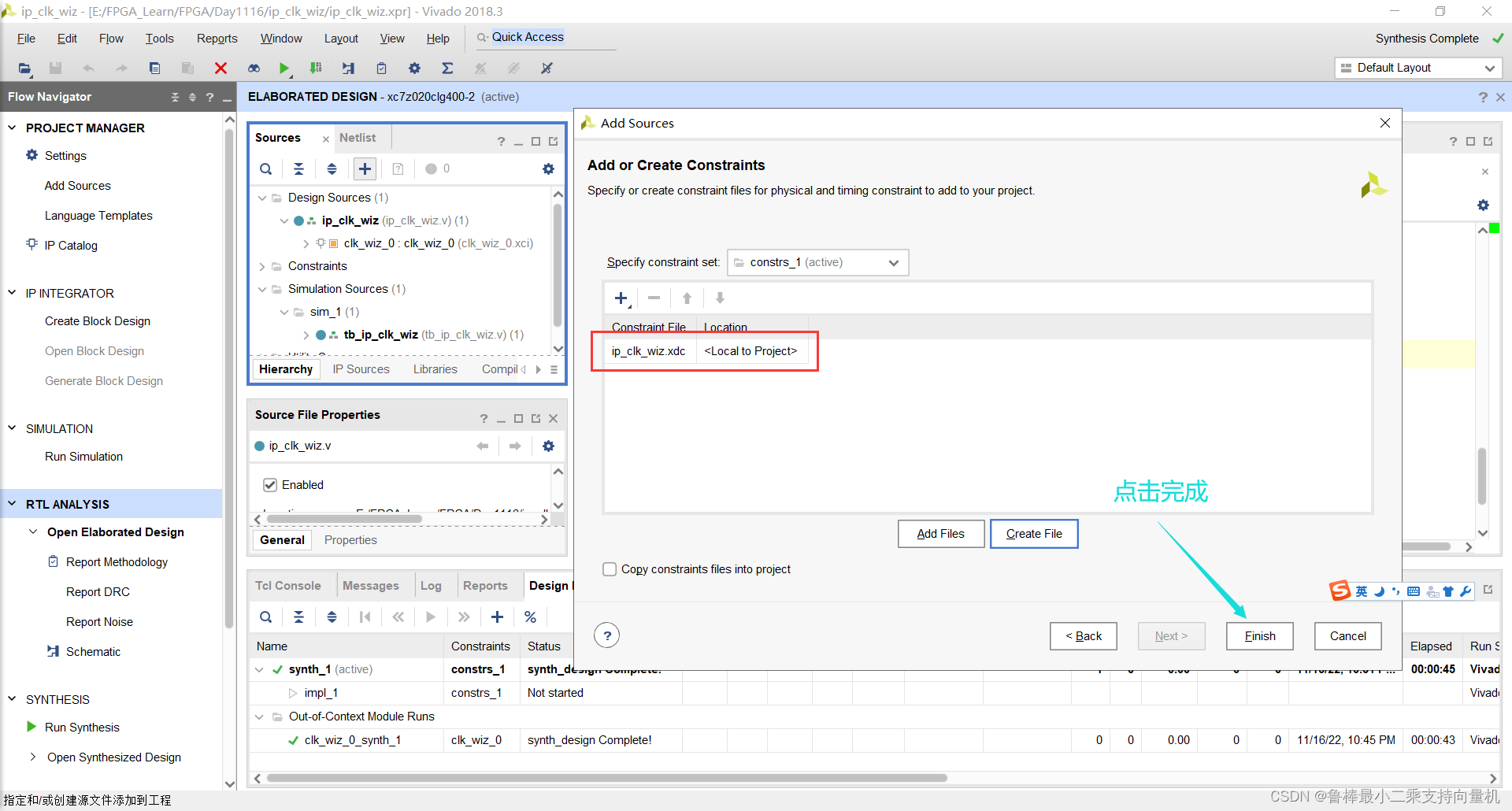Image resolution: width=1512 pixels, height=811 pixels.
Task: Click the Schematic icon in RTL Analysis
Action: tap(53, 651)
